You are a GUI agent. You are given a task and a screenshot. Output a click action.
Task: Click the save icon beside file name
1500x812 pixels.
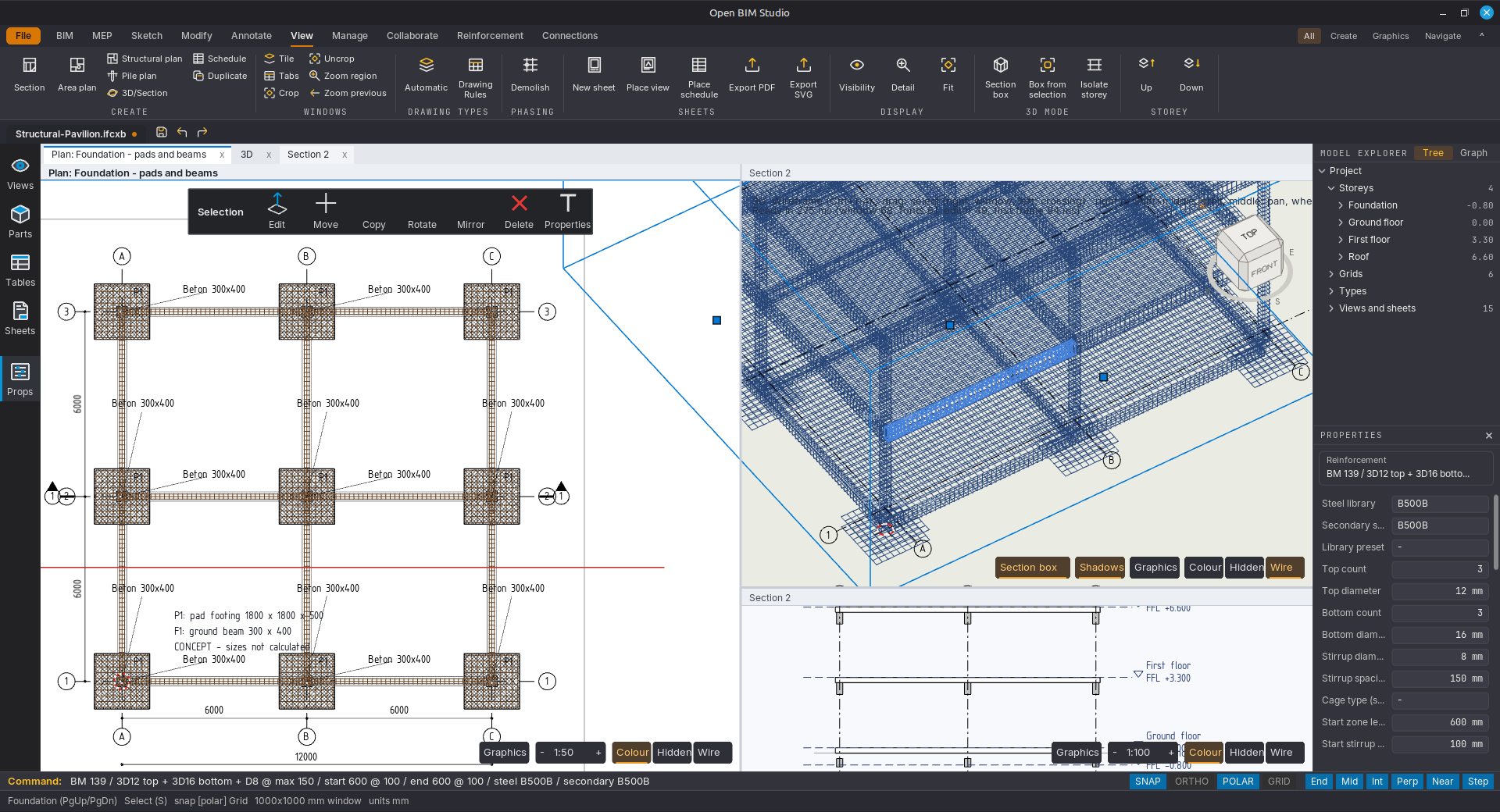coord(162,133)
